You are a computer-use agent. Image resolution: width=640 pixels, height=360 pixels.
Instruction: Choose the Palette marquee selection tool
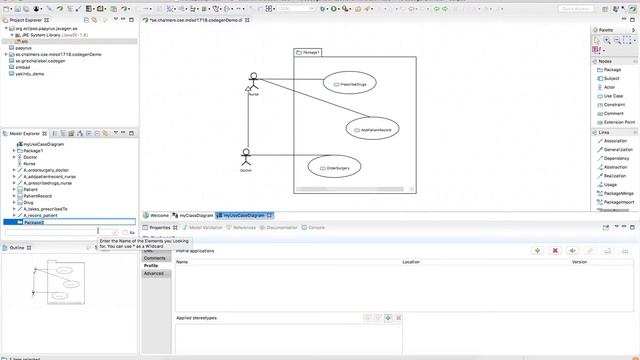(627, 40)
